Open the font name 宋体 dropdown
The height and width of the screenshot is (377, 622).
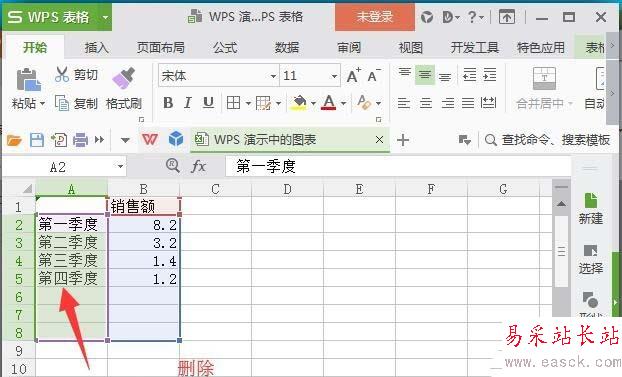[273, 76]
